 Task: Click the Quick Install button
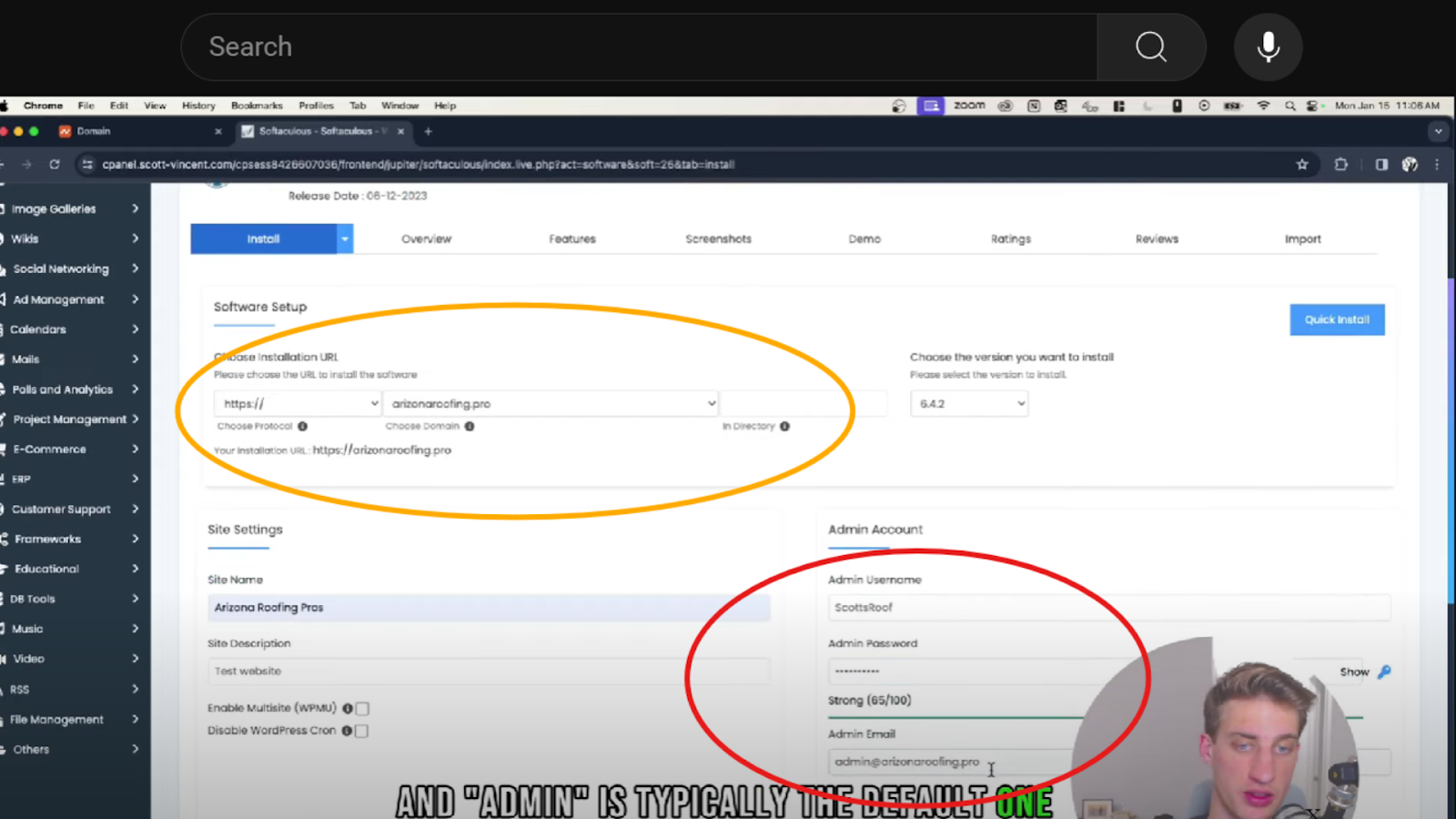click(x=1337, y=319)
